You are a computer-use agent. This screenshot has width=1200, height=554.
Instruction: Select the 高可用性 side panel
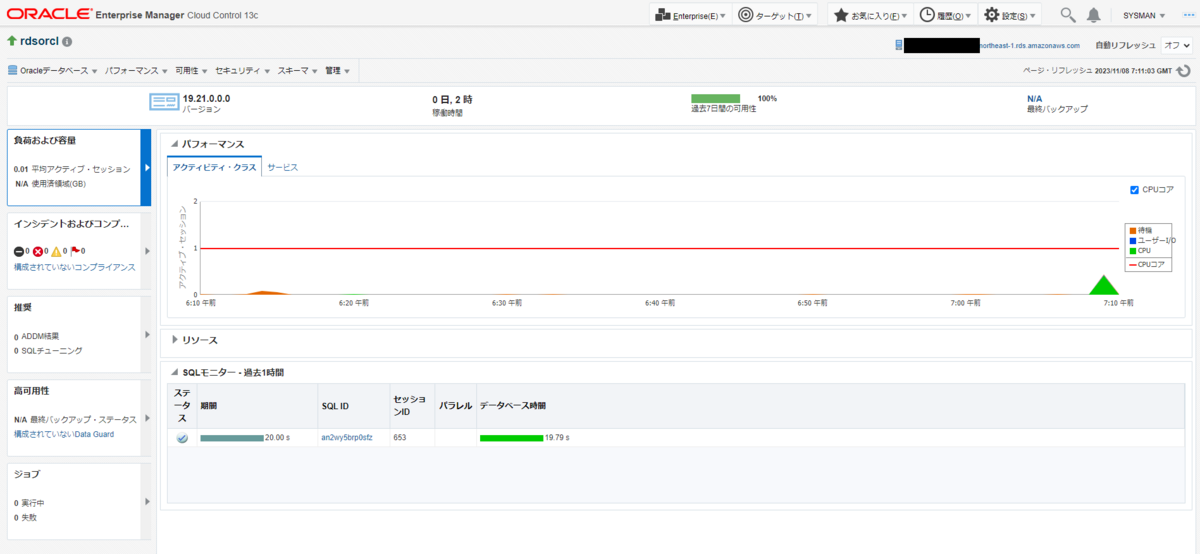74,418
